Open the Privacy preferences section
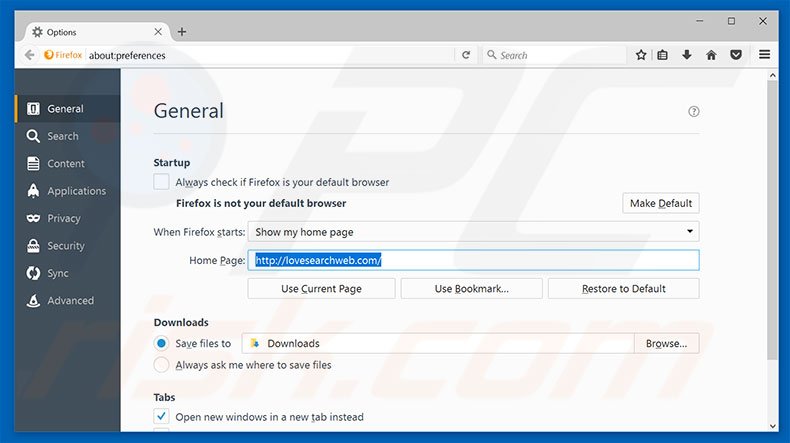Screen dimensions: 790x443 [63, 218]
